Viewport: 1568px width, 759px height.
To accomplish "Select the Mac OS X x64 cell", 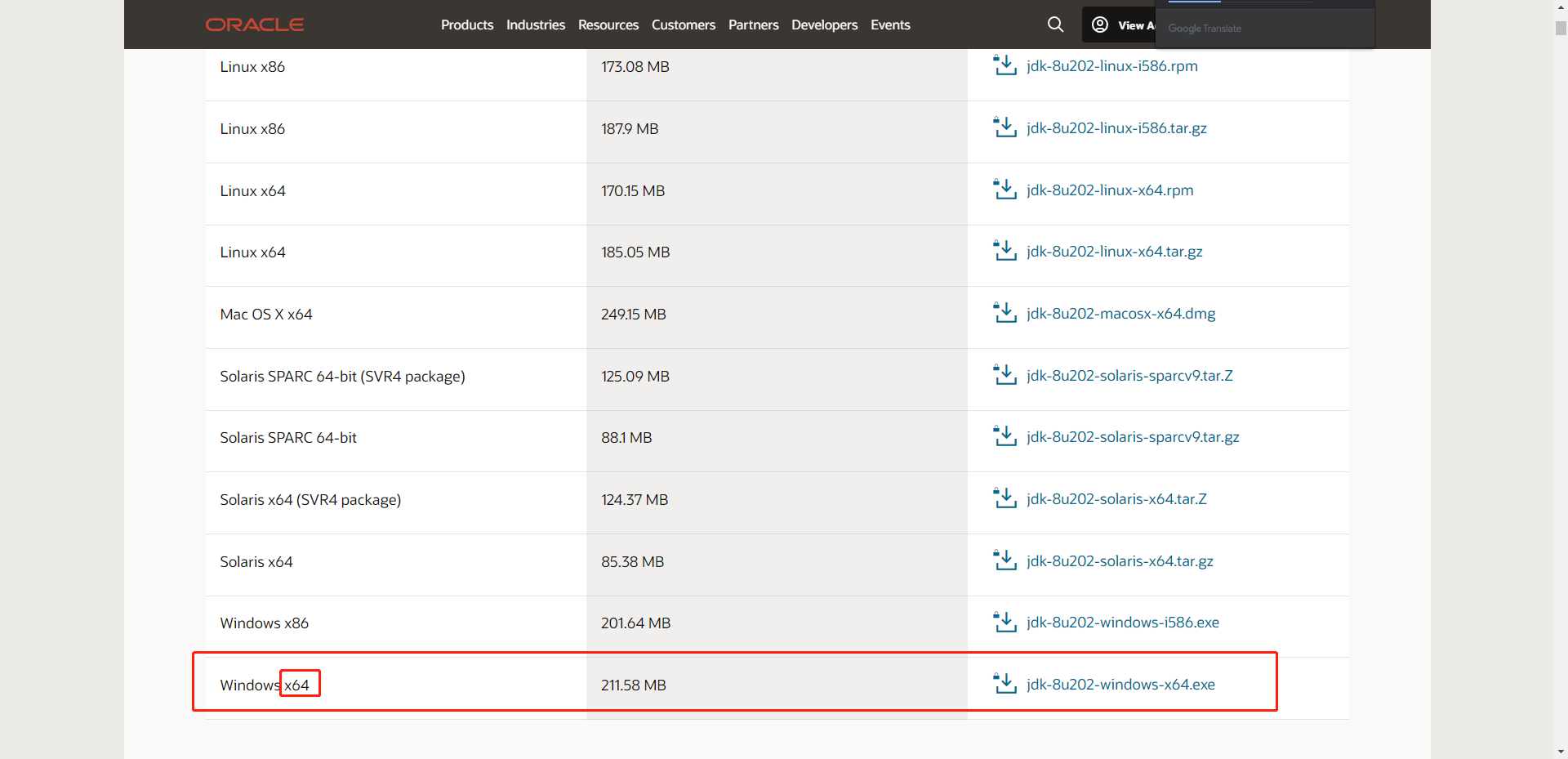I will point(396,318).
